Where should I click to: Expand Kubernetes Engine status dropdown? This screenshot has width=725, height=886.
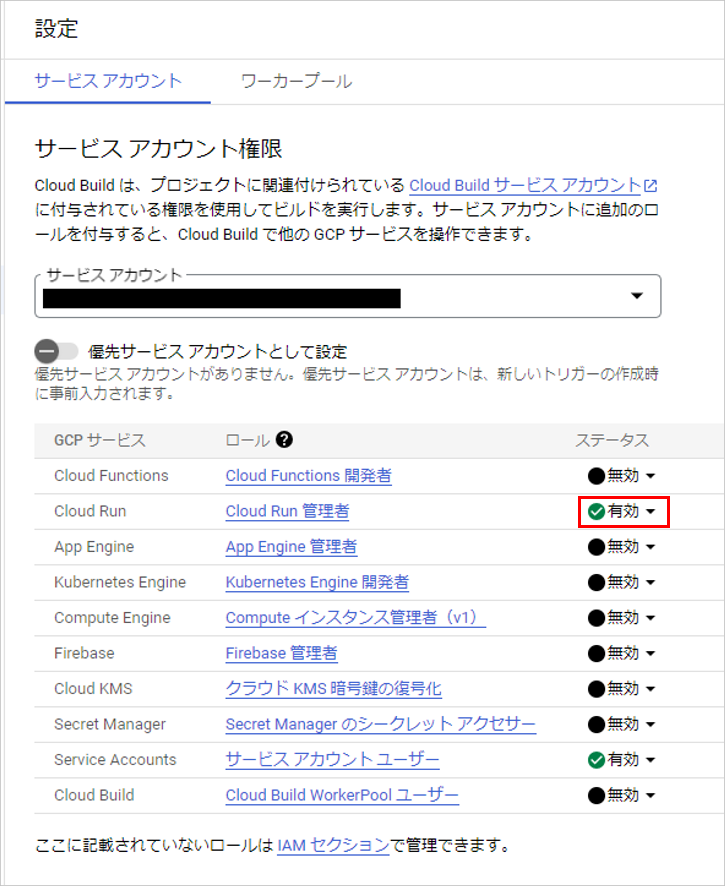pos(622,583)
